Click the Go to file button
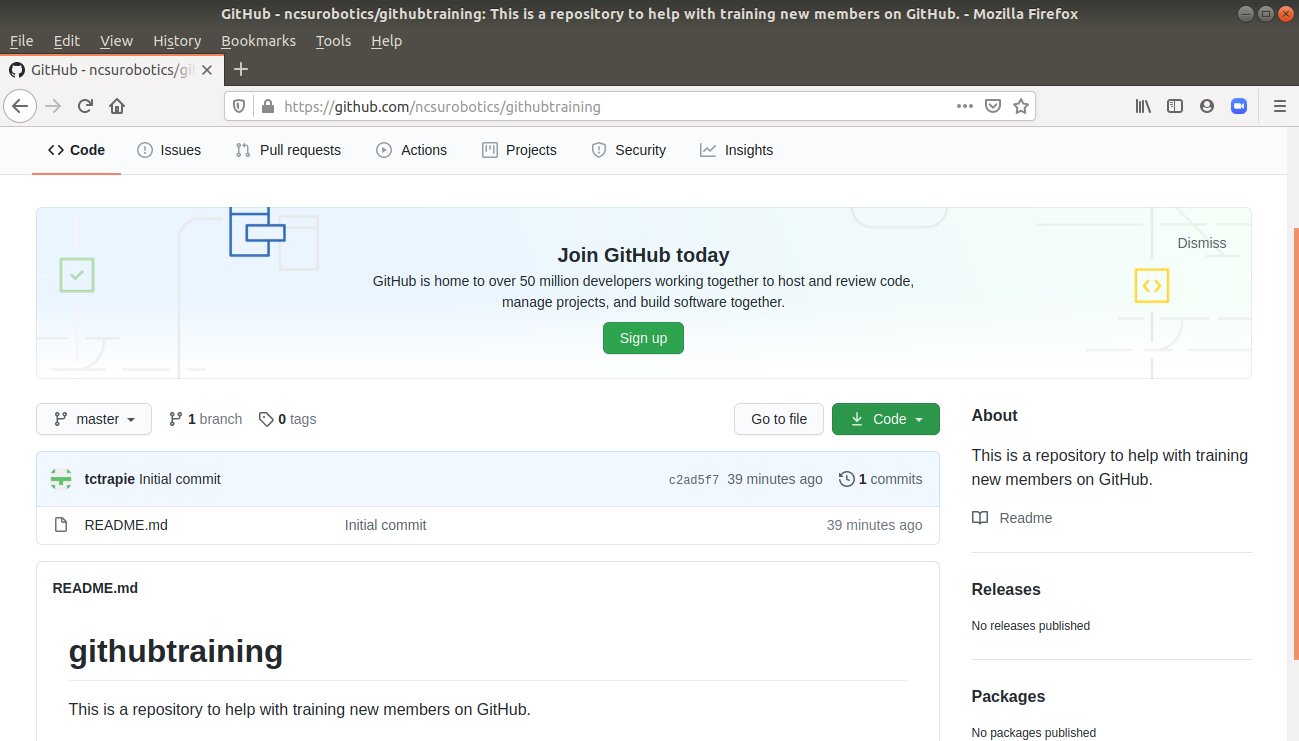Screen dimensions: 1299x741 coord(779,419)
